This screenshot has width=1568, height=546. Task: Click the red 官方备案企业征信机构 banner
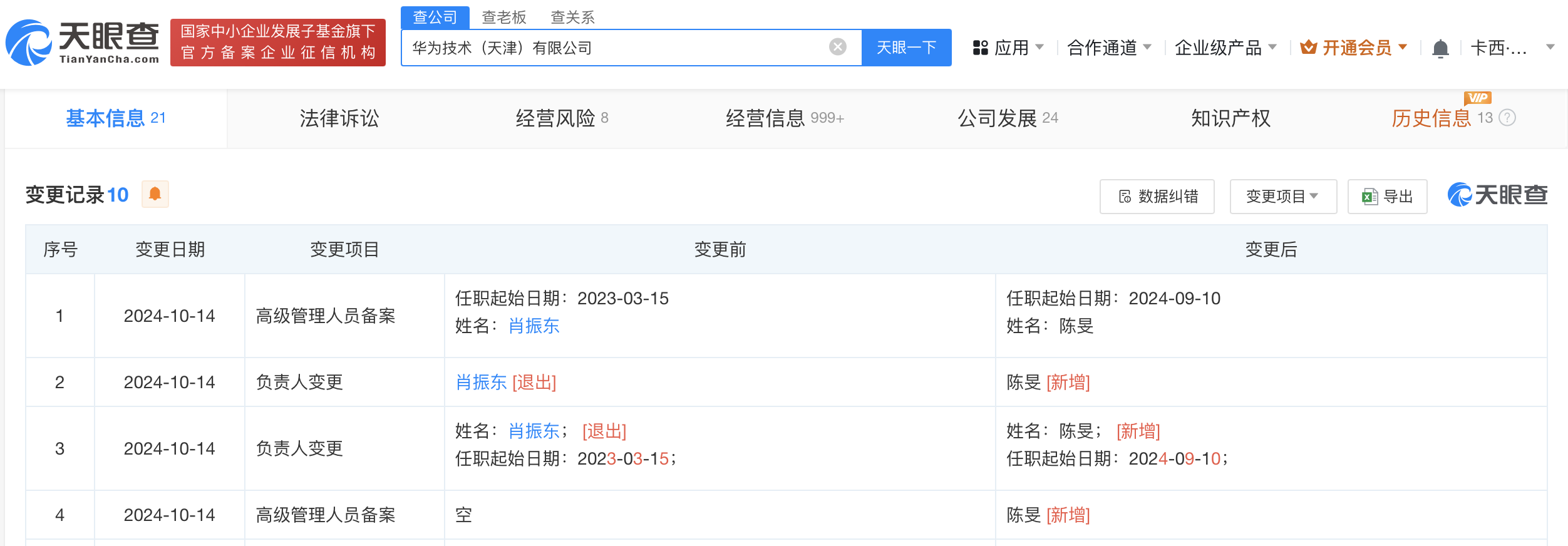coord(278,42)
